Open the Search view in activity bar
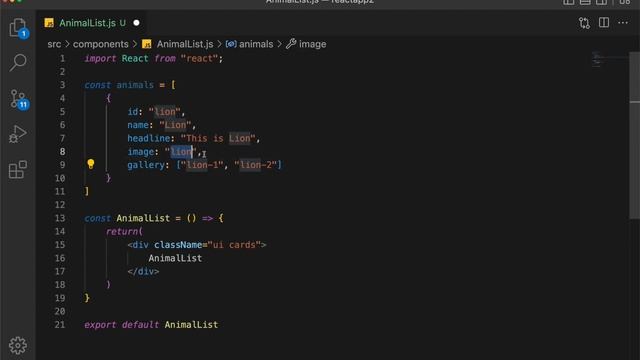 [x=18, y=63]
